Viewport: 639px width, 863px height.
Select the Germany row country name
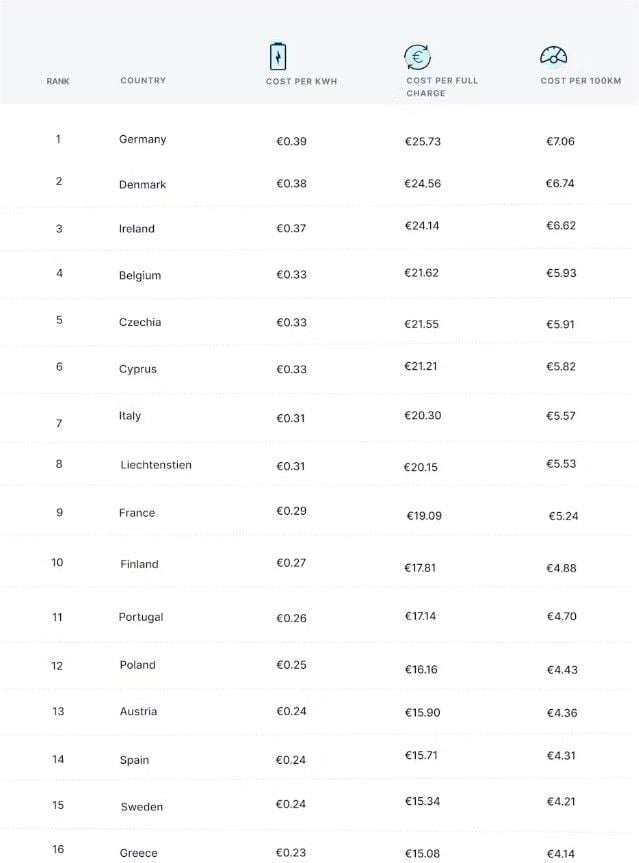tap(143, 139)
